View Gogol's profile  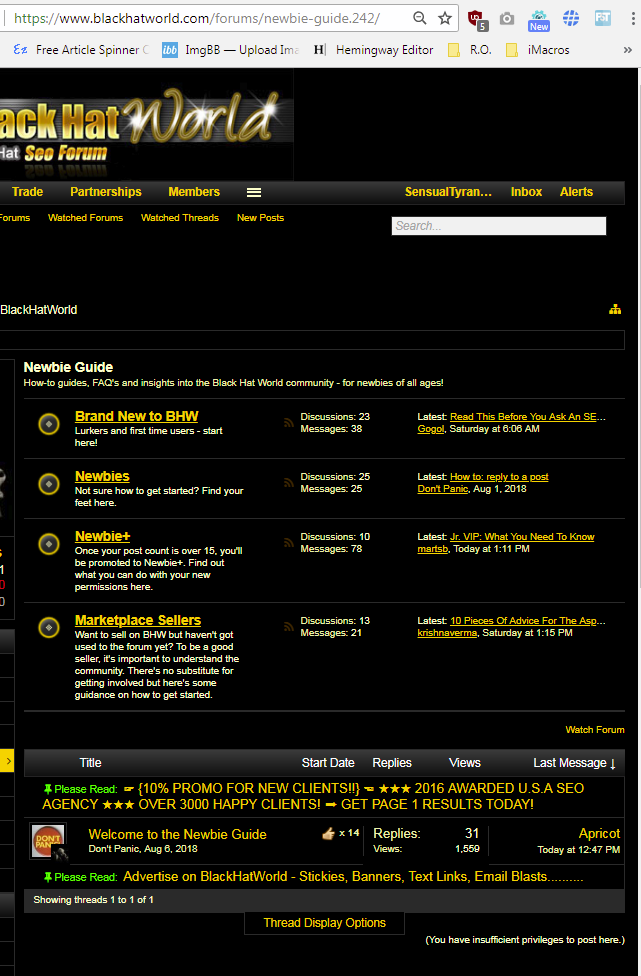[431, 429]
